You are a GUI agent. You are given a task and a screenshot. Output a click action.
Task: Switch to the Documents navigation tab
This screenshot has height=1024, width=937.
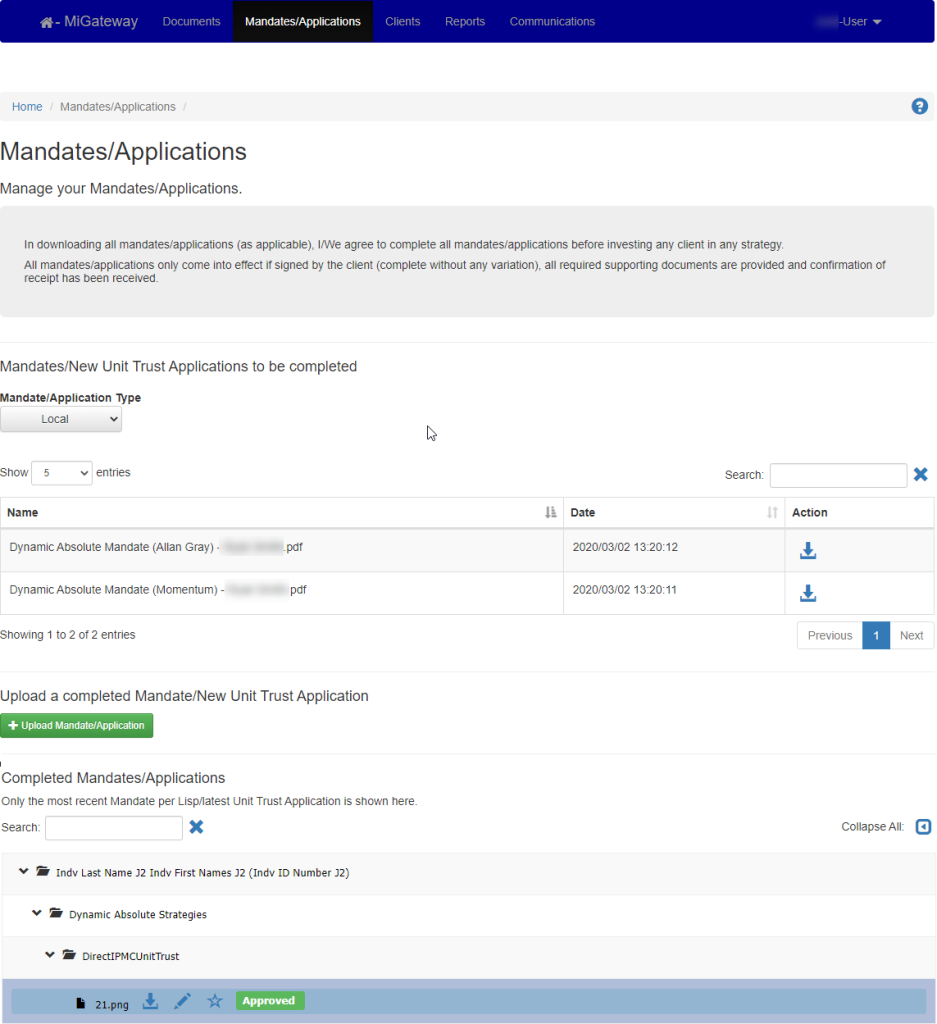tap(191, 20)
